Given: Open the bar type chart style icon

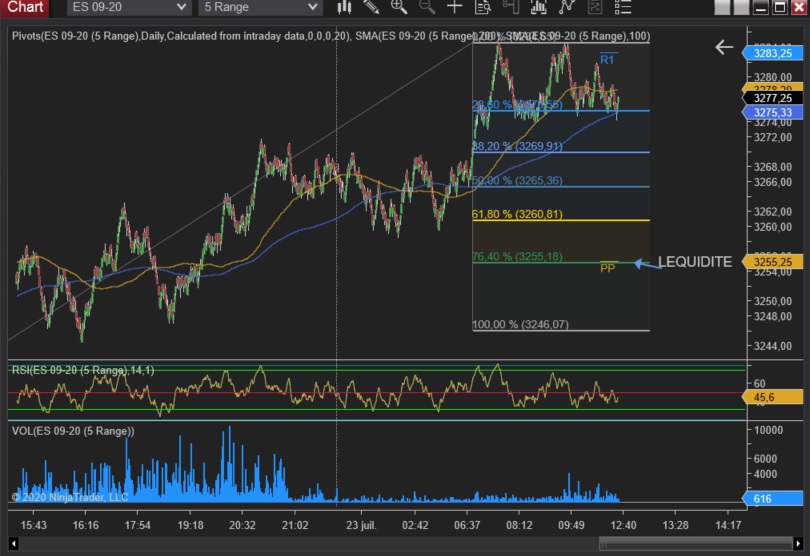Looking at the screenshot, I should coord(345,7).
